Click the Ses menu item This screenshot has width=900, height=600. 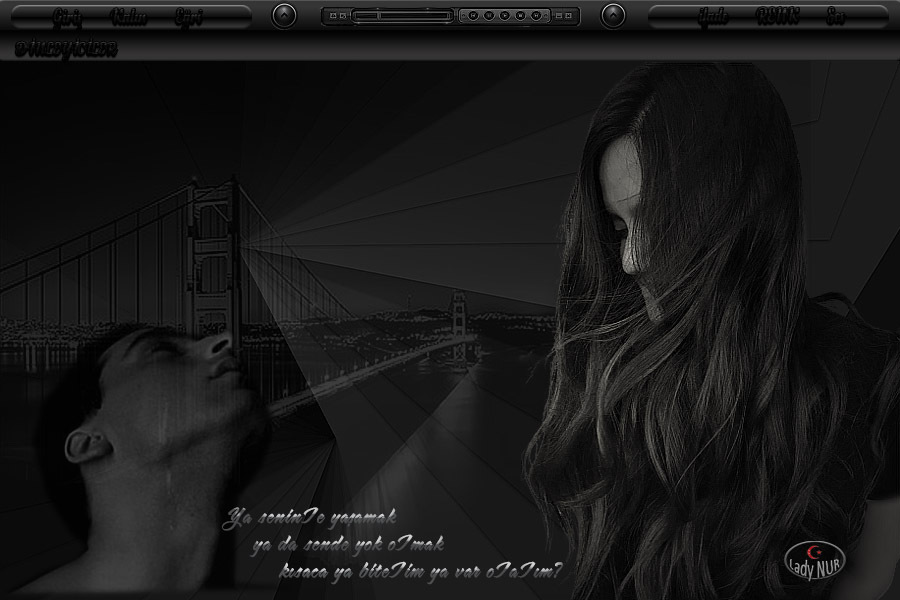(x=836, y=17)
